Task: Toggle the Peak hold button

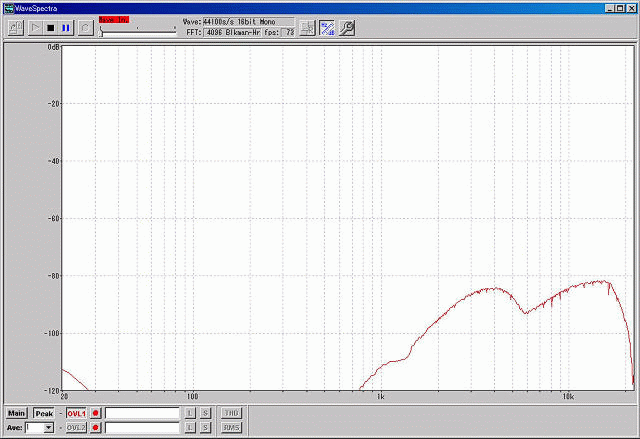Action: coord(44,413)
